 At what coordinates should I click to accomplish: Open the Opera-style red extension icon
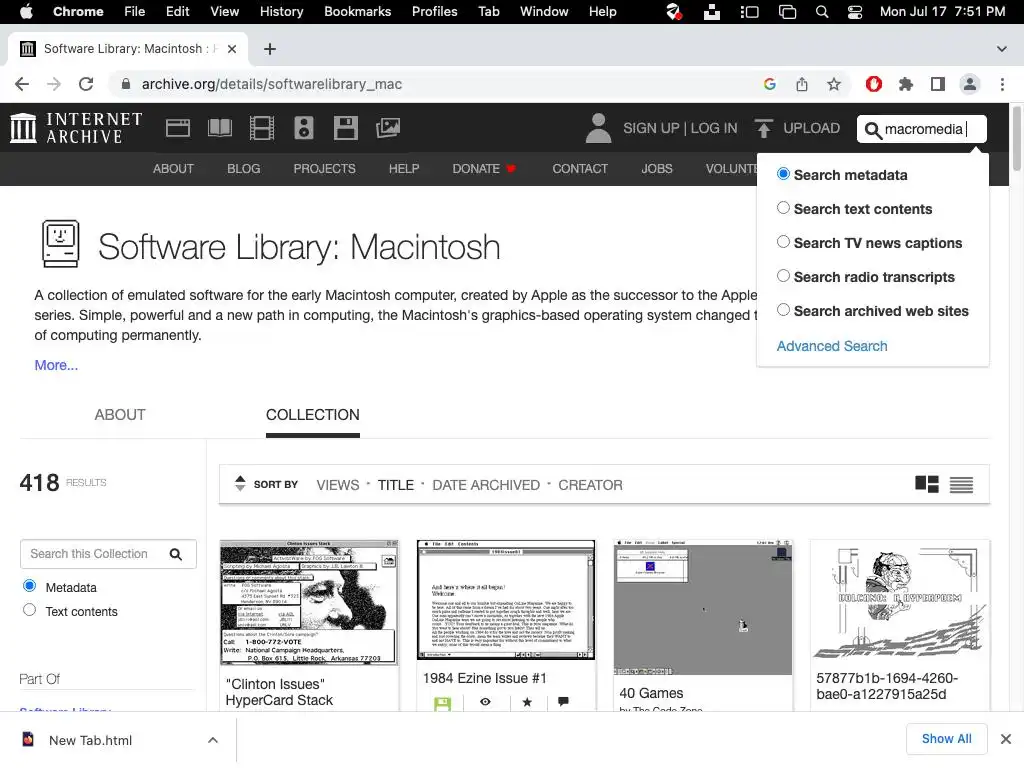(x=874, y=84)
